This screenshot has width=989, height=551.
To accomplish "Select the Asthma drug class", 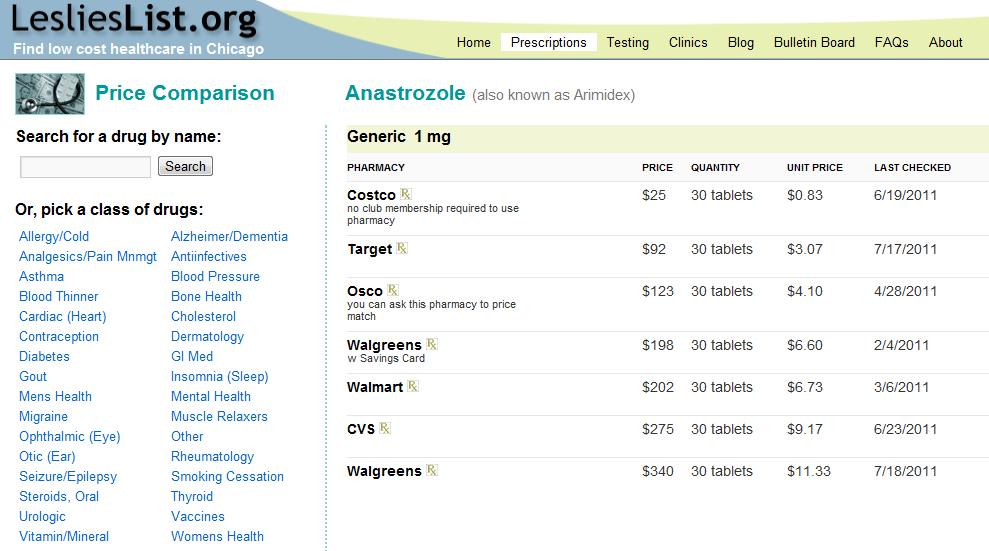I will pos(41,276).
